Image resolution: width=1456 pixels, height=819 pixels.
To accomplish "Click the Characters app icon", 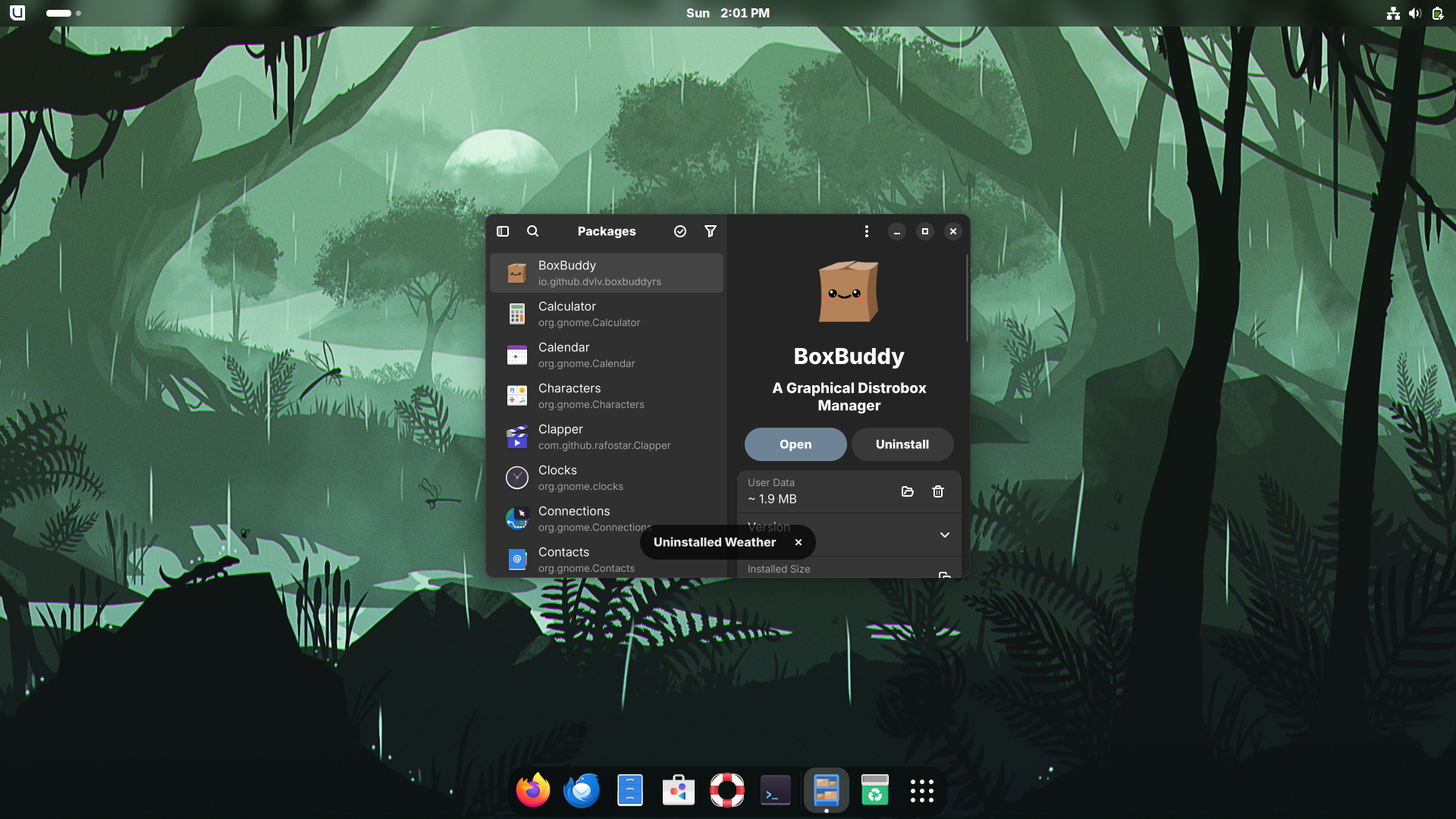I will click(517, 396).
